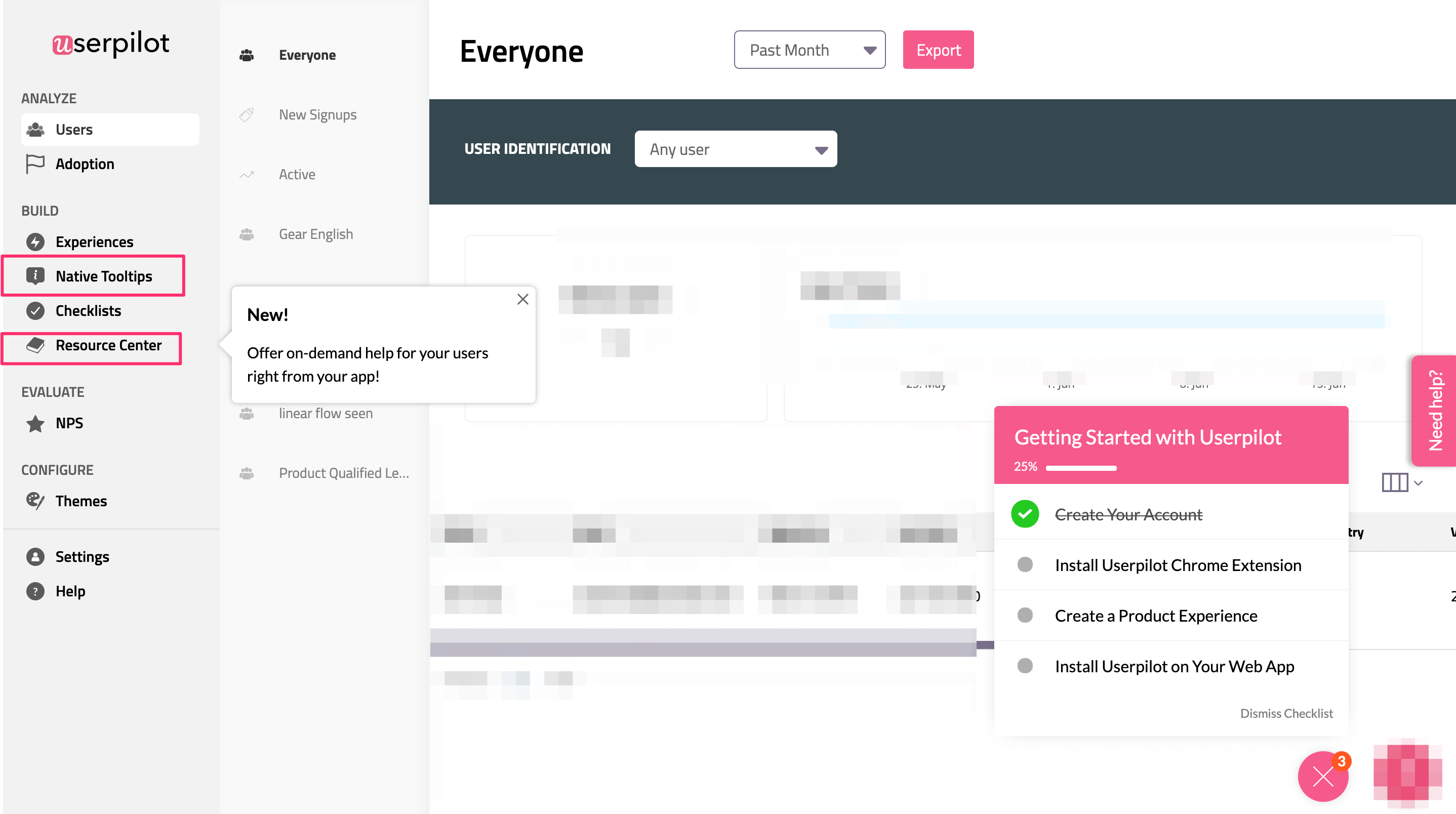1456x814 pixels.
Task: Click the Export button
Action: [938, 50]
